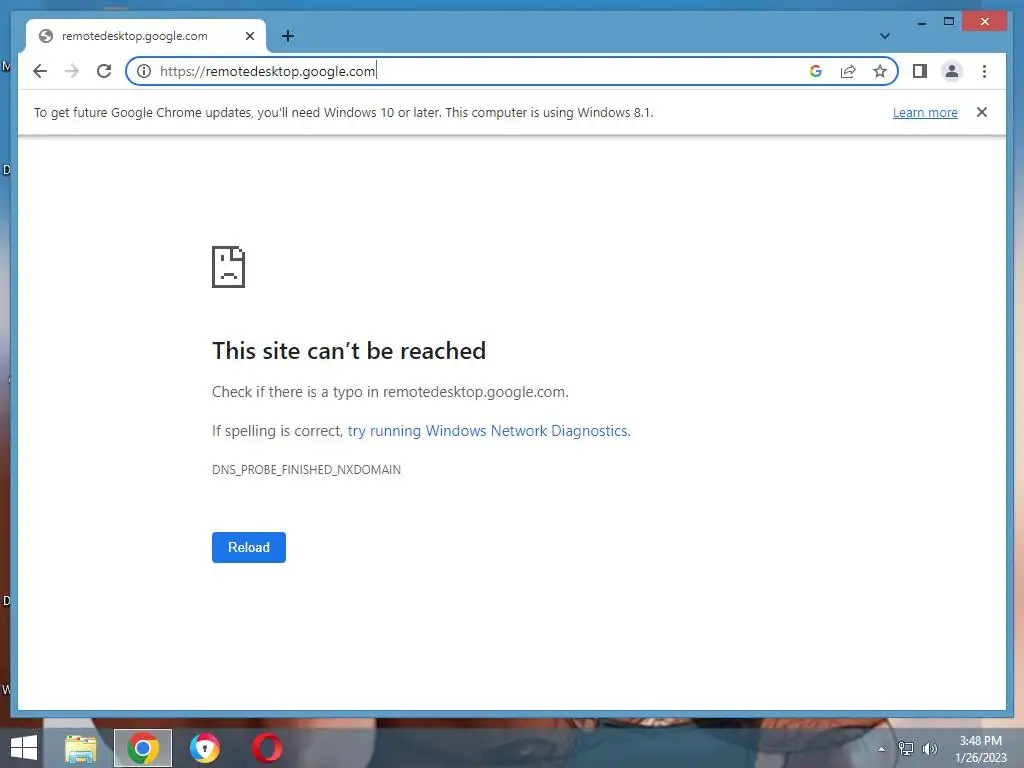Click the sad page error icon

(x=229, y=267)
